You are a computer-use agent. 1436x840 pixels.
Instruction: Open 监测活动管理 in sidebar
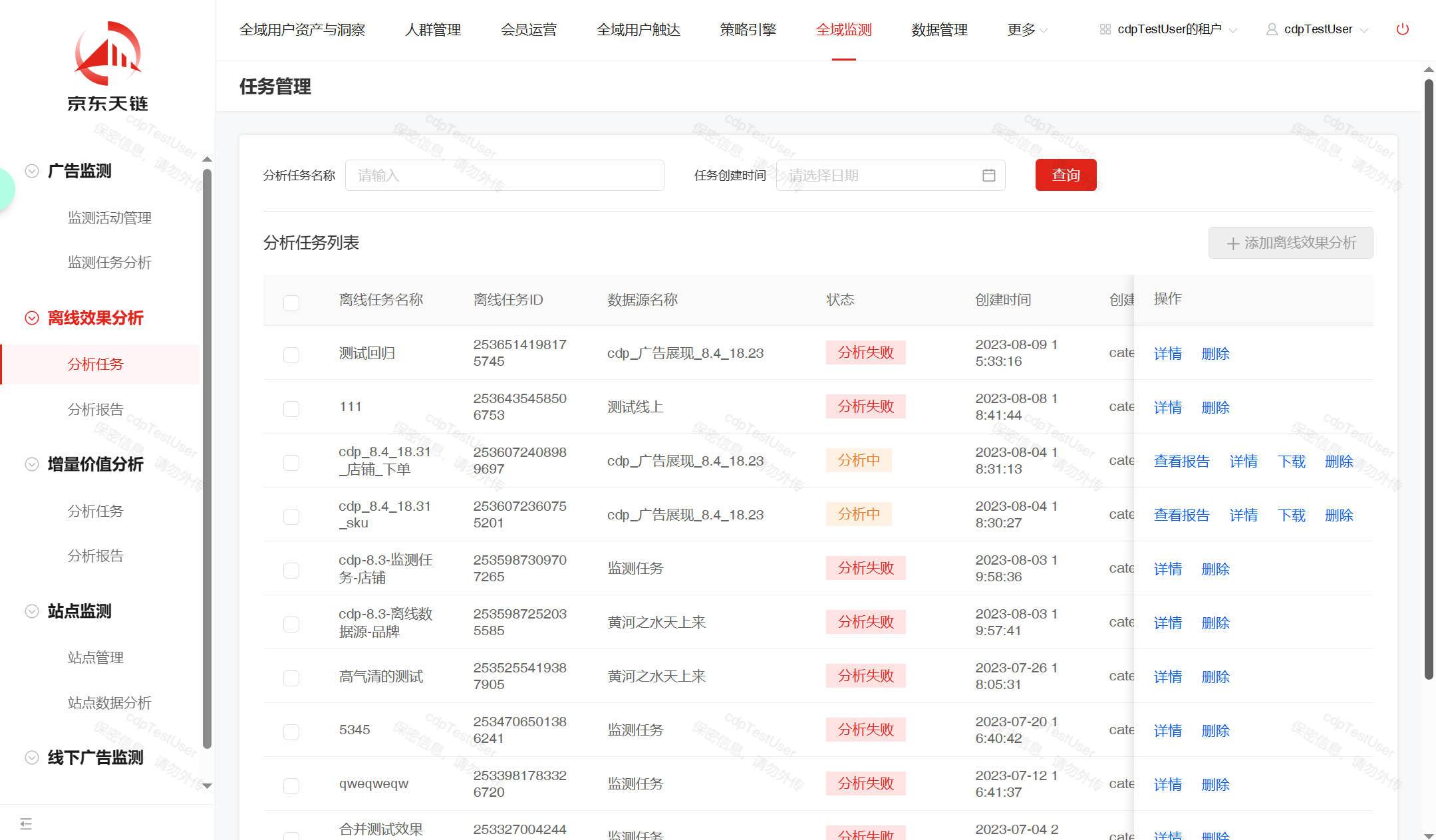[x=110, y=218]
